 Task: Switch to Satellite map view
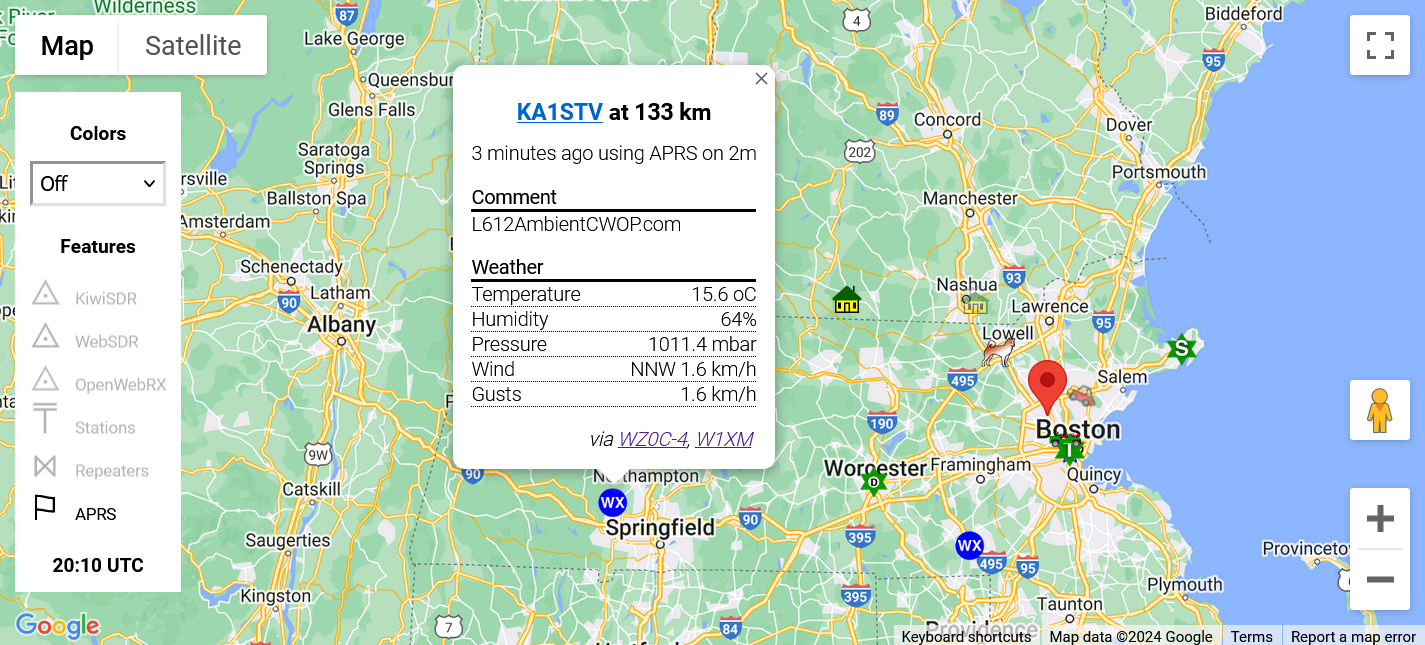[x=193, y=46]
